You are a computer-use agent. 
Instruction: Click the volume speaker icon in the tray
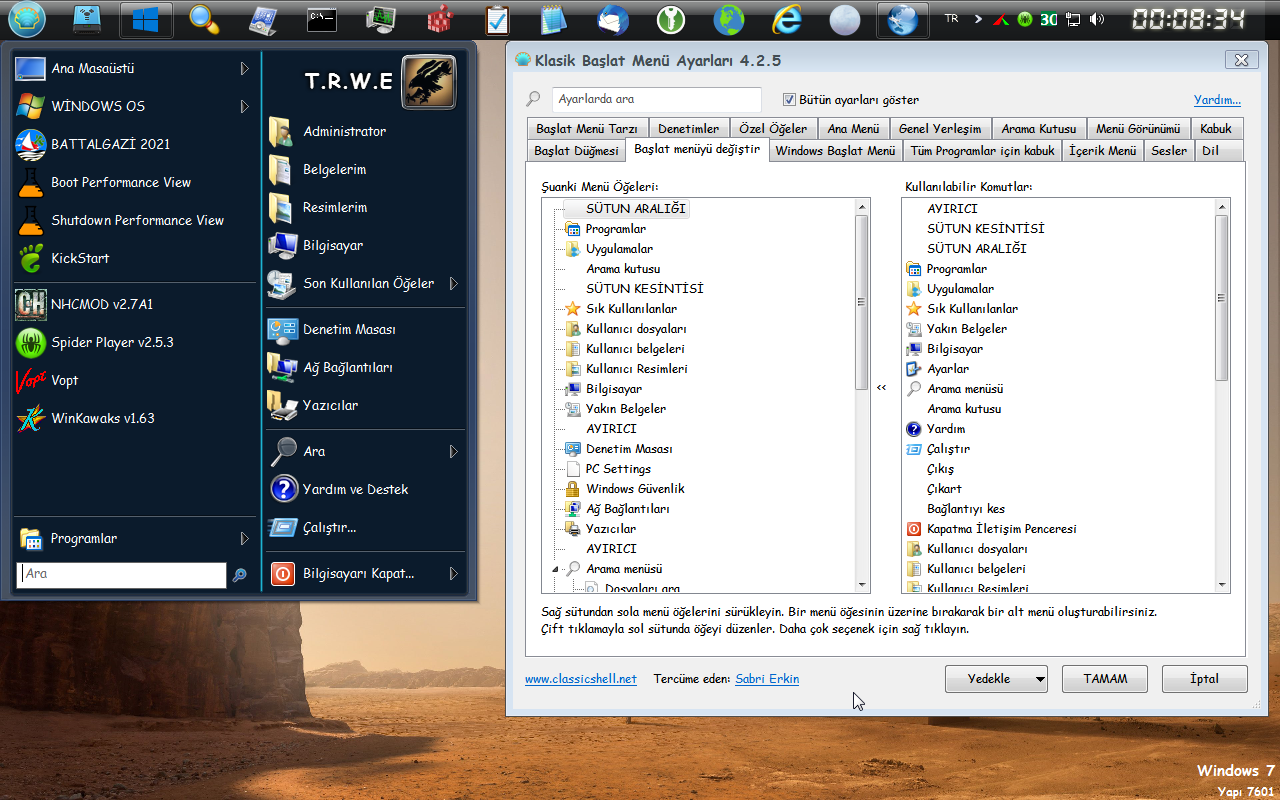1098,19
